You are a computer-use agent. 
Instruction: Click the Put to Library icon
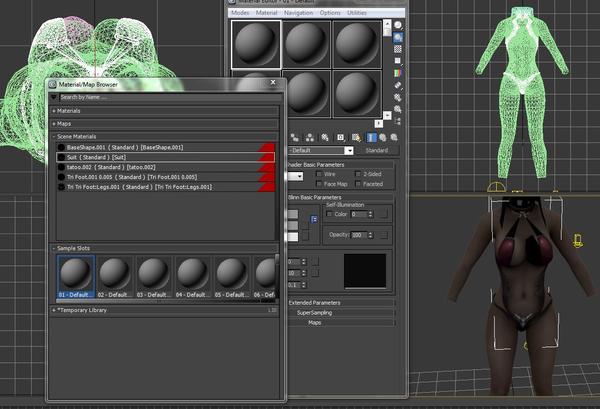click(x=325, y=137)
